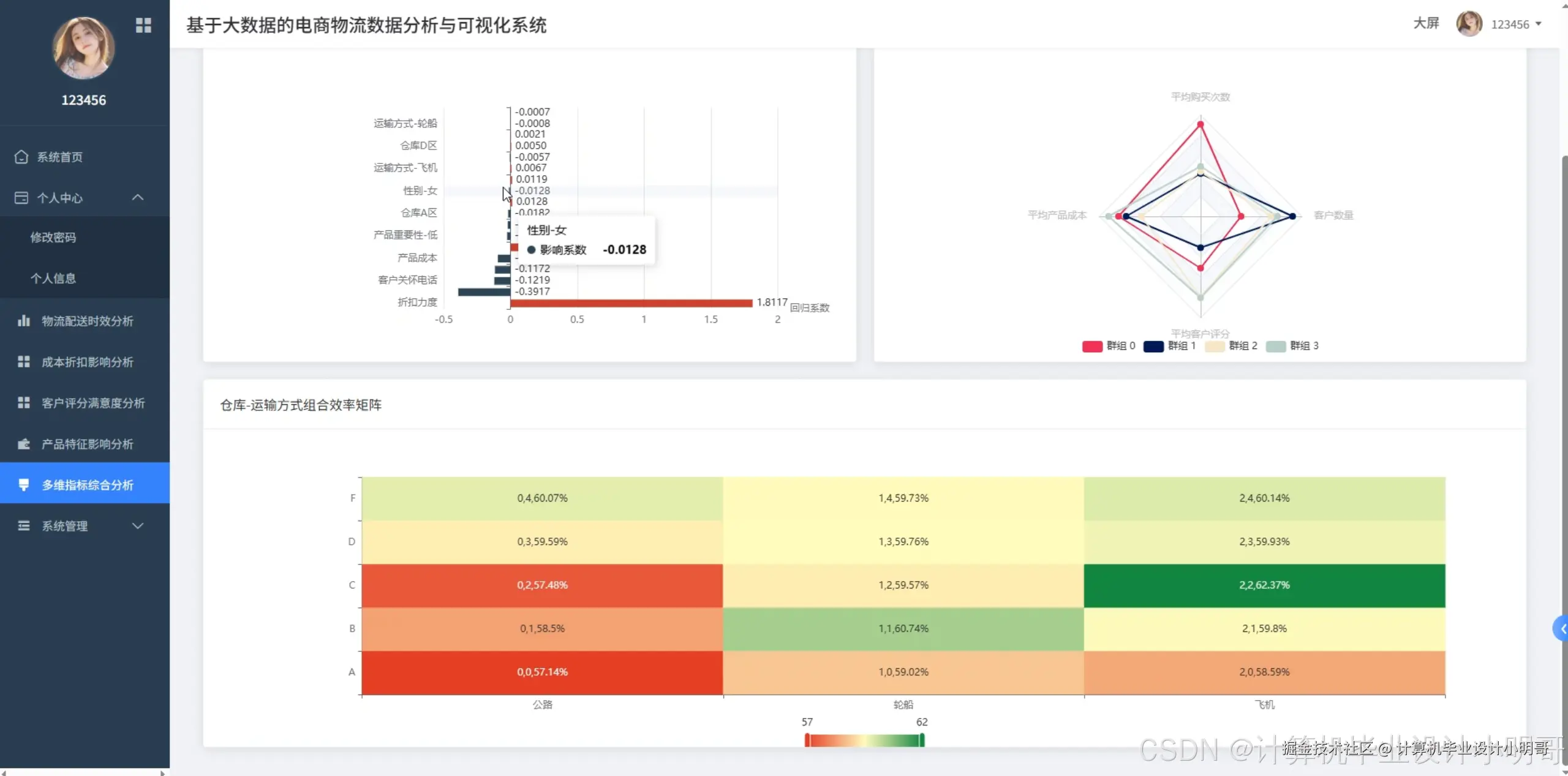This screenshot has height=776, width=1568.
Task: Click the 个人中心 card icon
Action: pyautogui.click(x=21, y=198)
